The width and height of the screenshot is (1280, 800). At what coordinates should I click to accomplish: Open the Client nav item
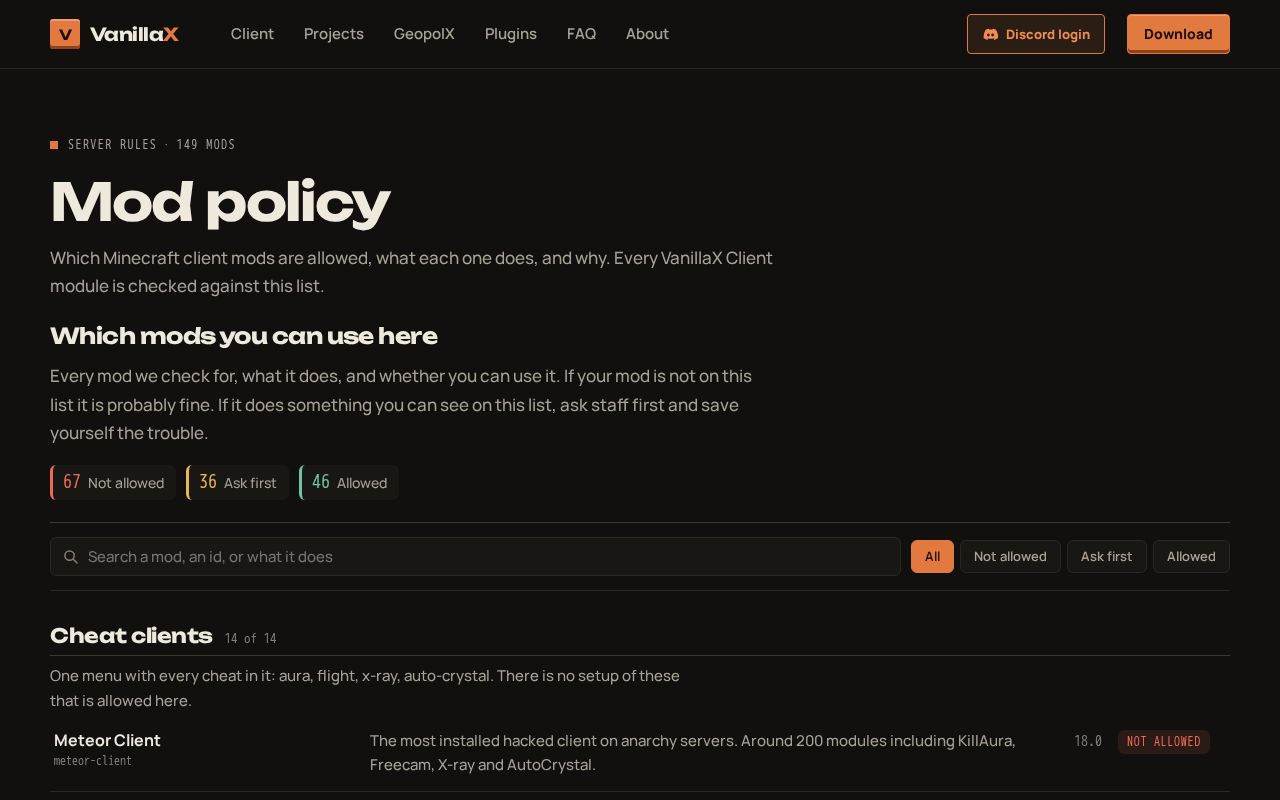coord(252,34)
